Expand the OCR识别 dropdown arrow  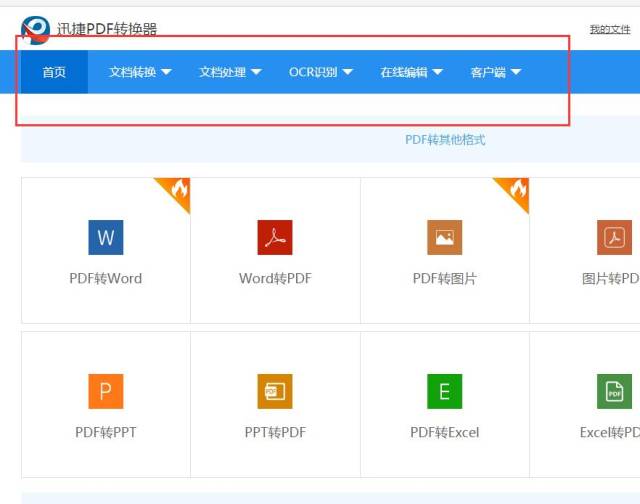[x=347, y=72]
